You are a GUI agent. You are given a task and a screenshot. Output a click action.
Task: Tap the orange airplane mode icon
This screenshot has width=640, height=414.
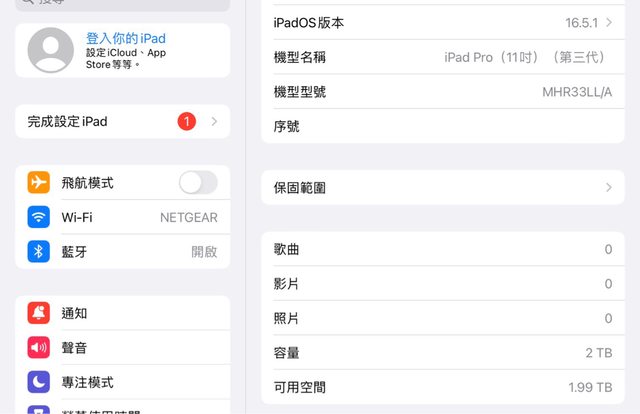(x=39, y=183)
